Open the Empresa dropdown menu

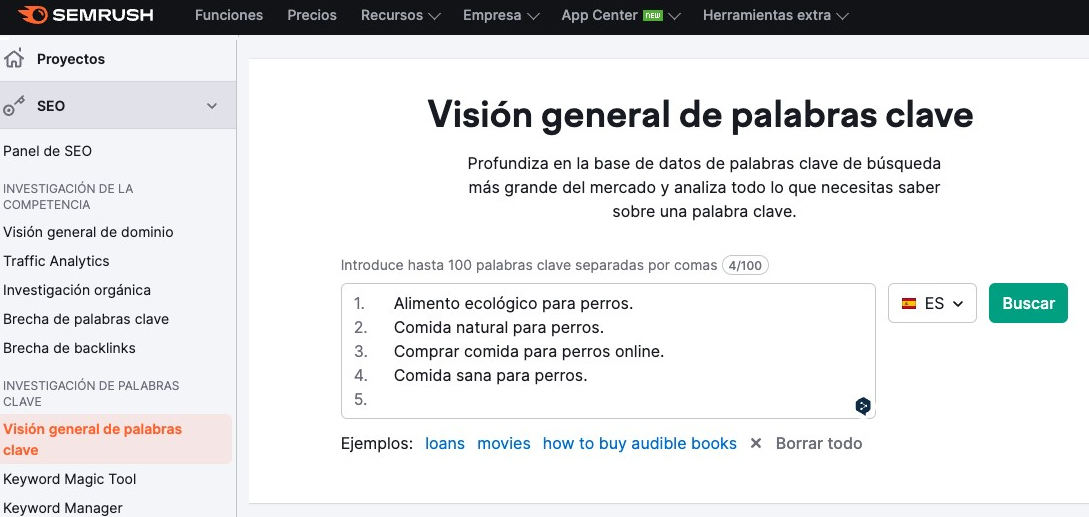click(501, 15)
